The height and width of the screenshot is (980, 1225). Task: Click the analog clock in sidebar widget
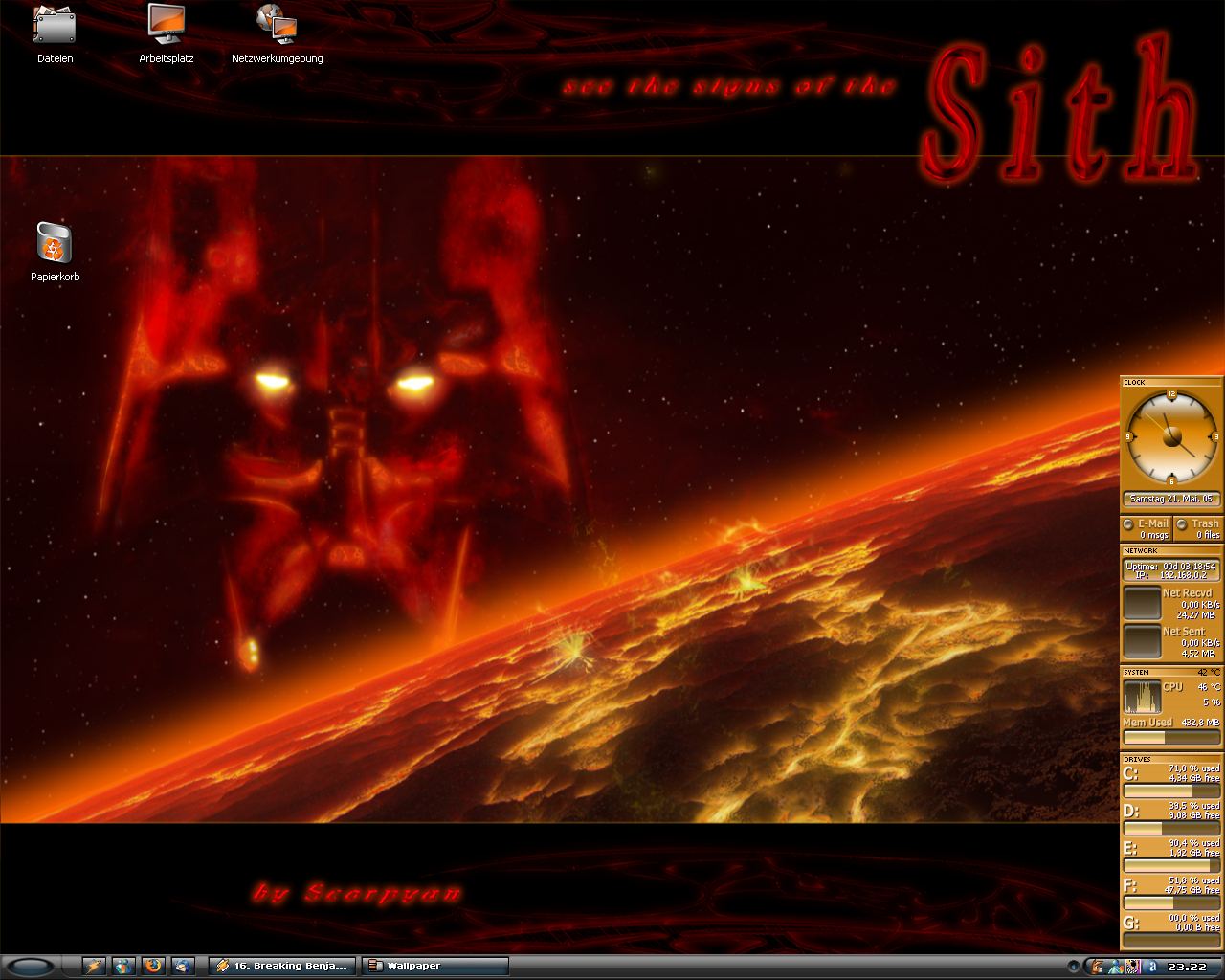(1171, 437)
